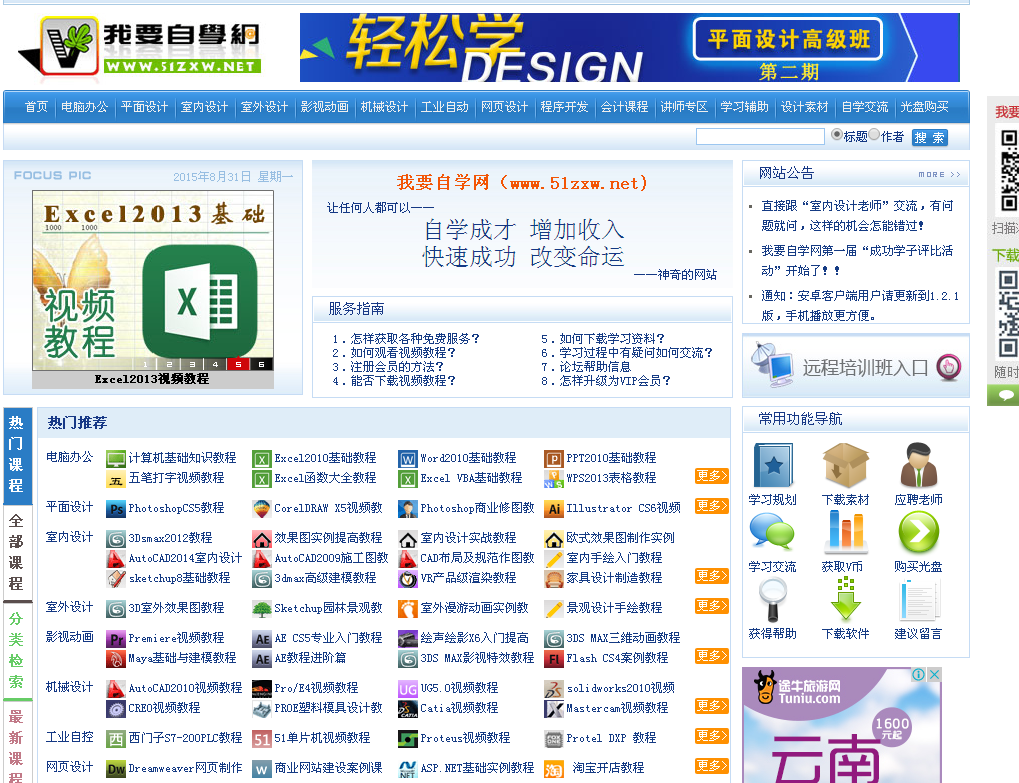Click the Flash CS4案例教程 Fl icon
Screen dimensions: 1019x783
[554, 659]
